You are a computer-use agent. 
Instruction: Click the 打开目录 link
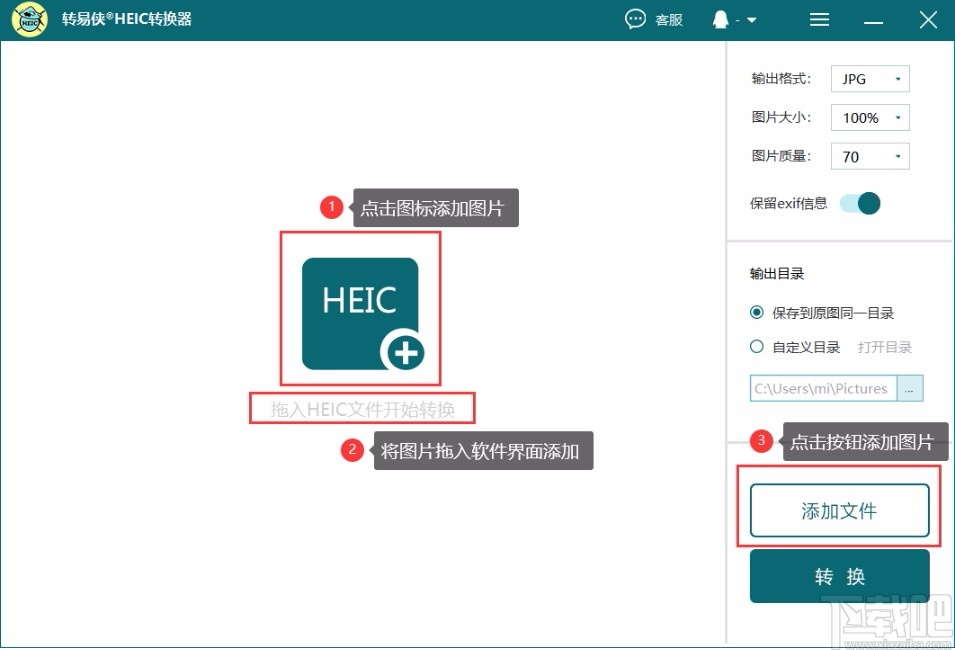coord(884,346)
